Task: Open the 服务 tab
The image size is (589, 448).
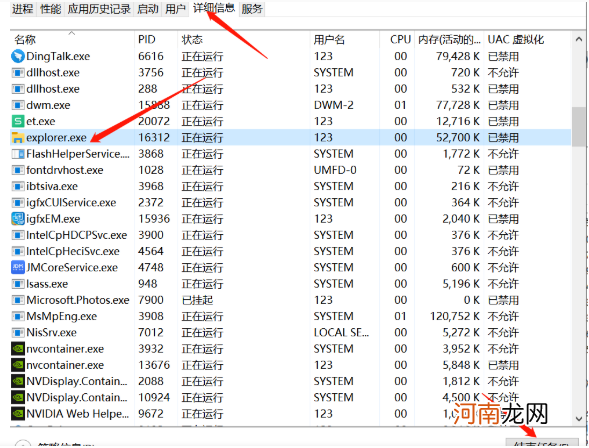Action: 252,9
